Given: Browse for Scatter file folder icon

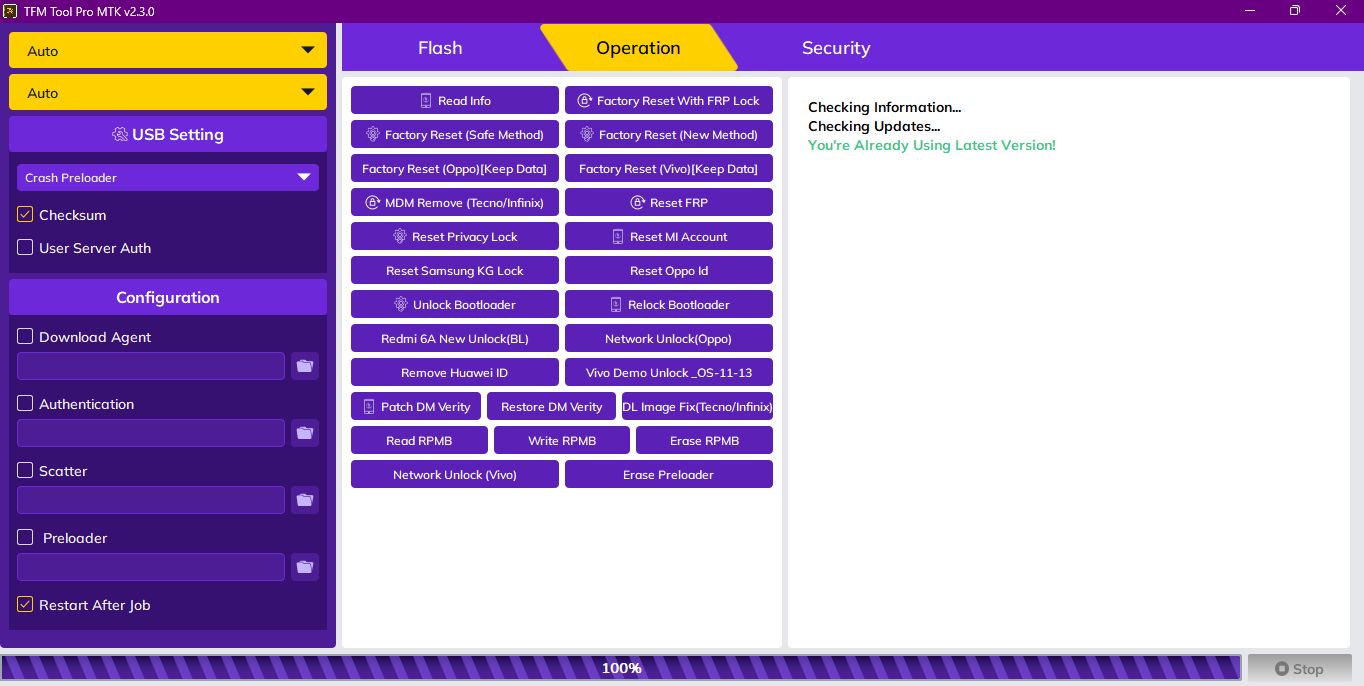Looking at the screenshot, I should (x=305, y=500).
